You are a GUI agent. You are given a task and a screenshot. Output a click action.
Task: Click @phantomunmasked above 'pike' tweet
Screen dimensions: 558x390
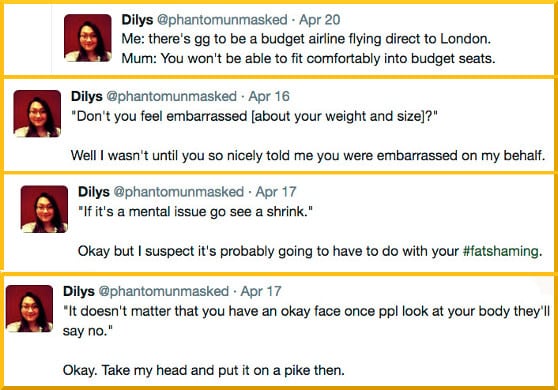coord(164,291)
